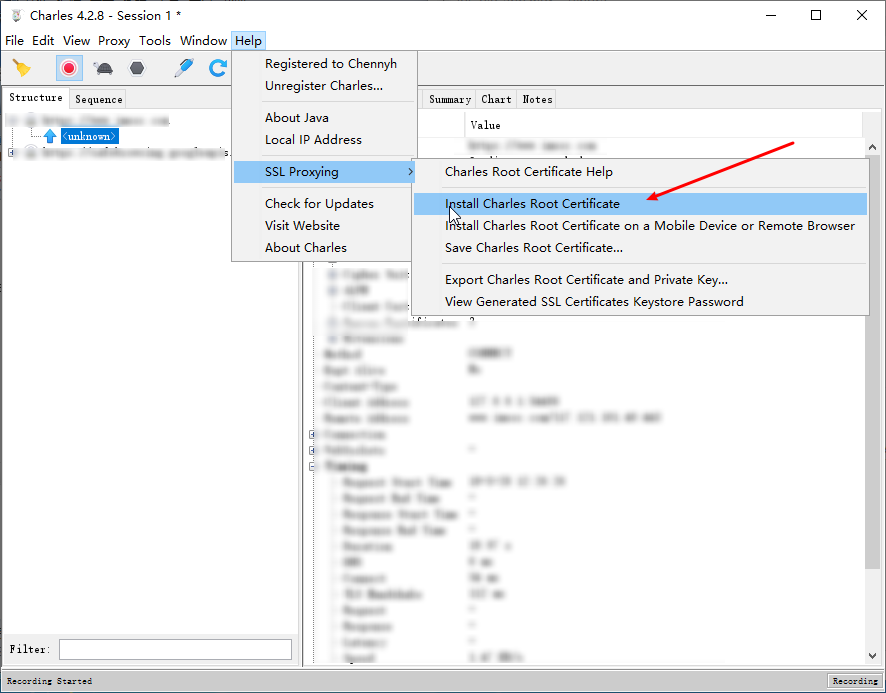Collapse the Timing section in details

pos(313,467)
